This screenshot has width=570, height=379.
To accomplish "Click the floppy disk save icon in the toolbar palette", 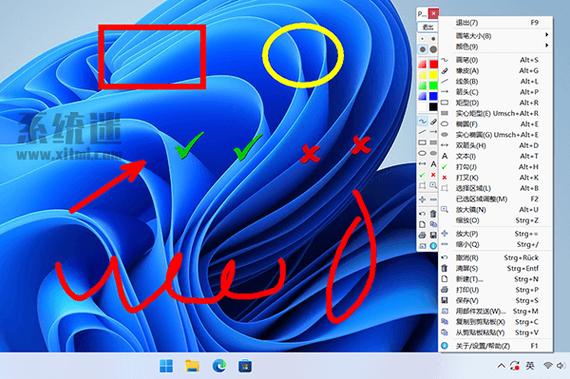I will (x=433, y=235).
